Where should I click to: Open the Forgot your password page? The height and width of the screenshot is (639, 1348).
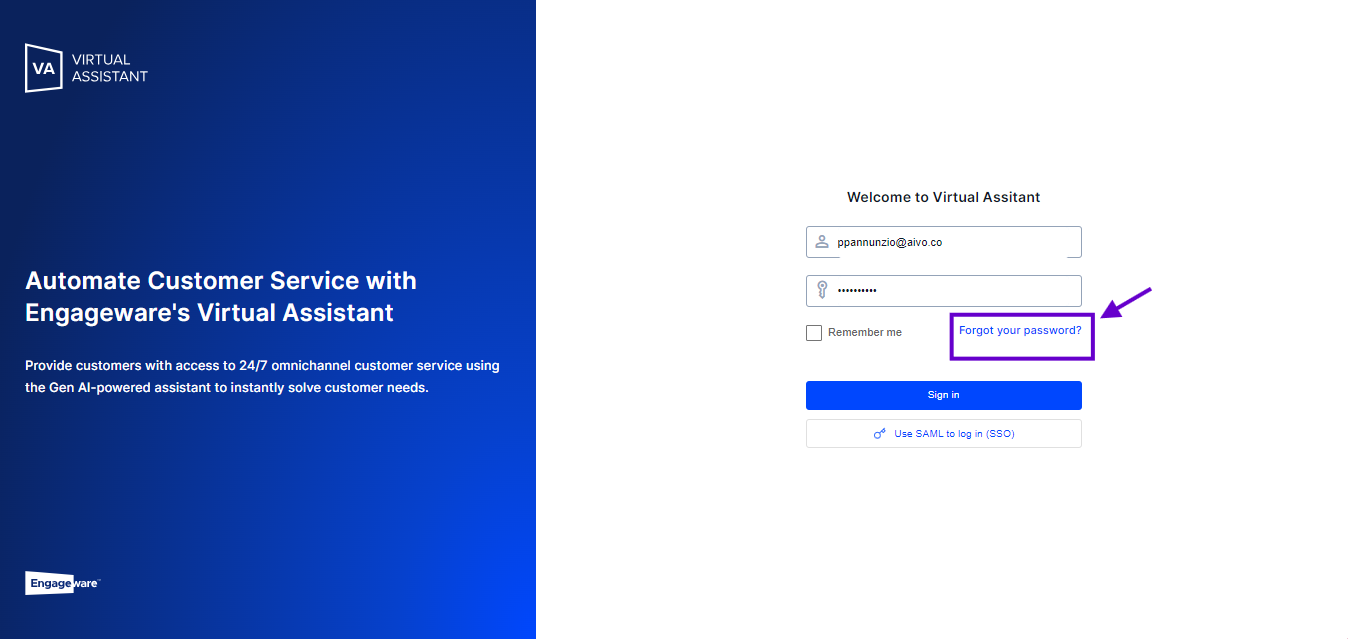[1020, 329]
